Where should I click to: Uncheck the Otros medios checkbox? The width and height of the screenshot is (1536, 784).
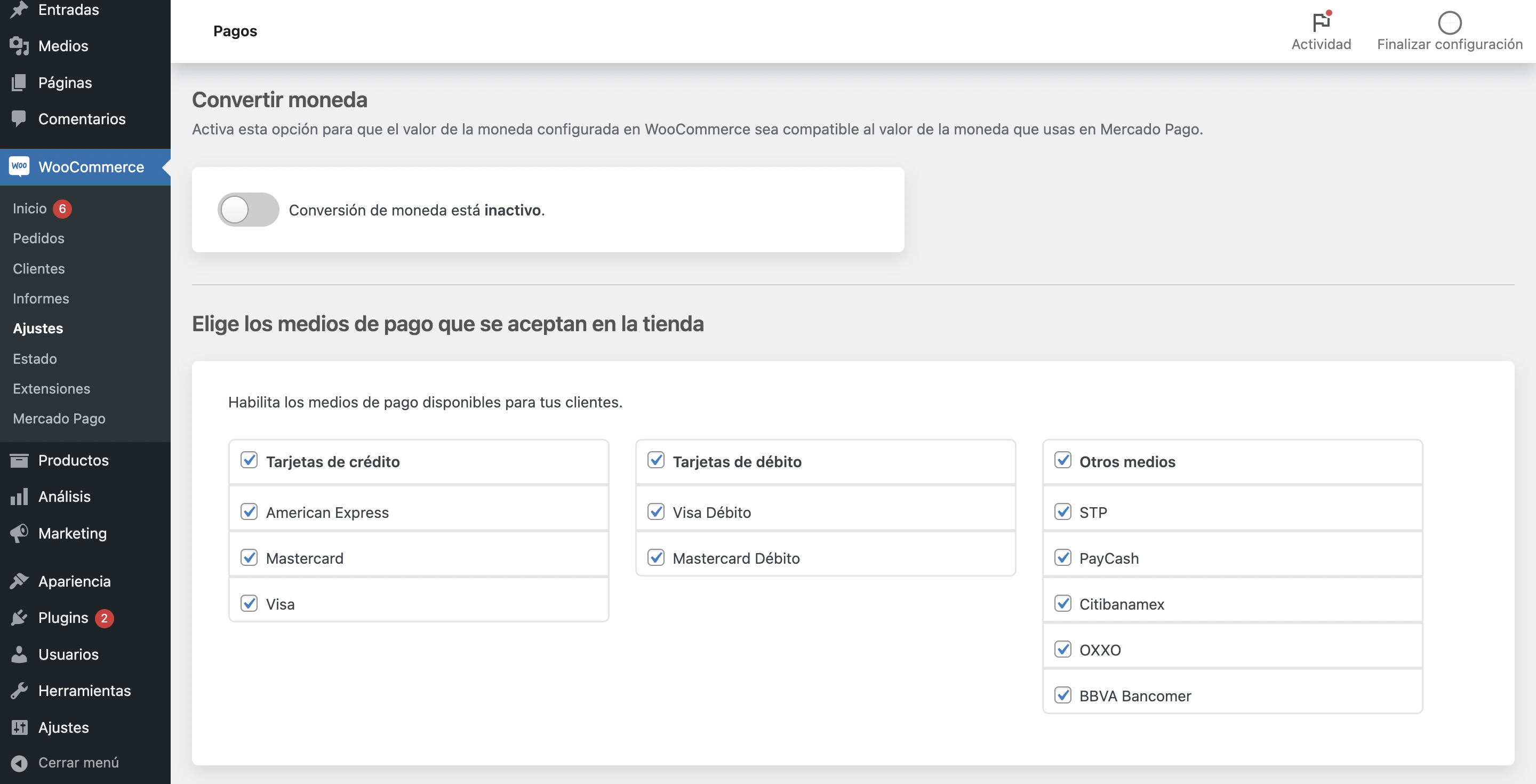(1062, 460)
